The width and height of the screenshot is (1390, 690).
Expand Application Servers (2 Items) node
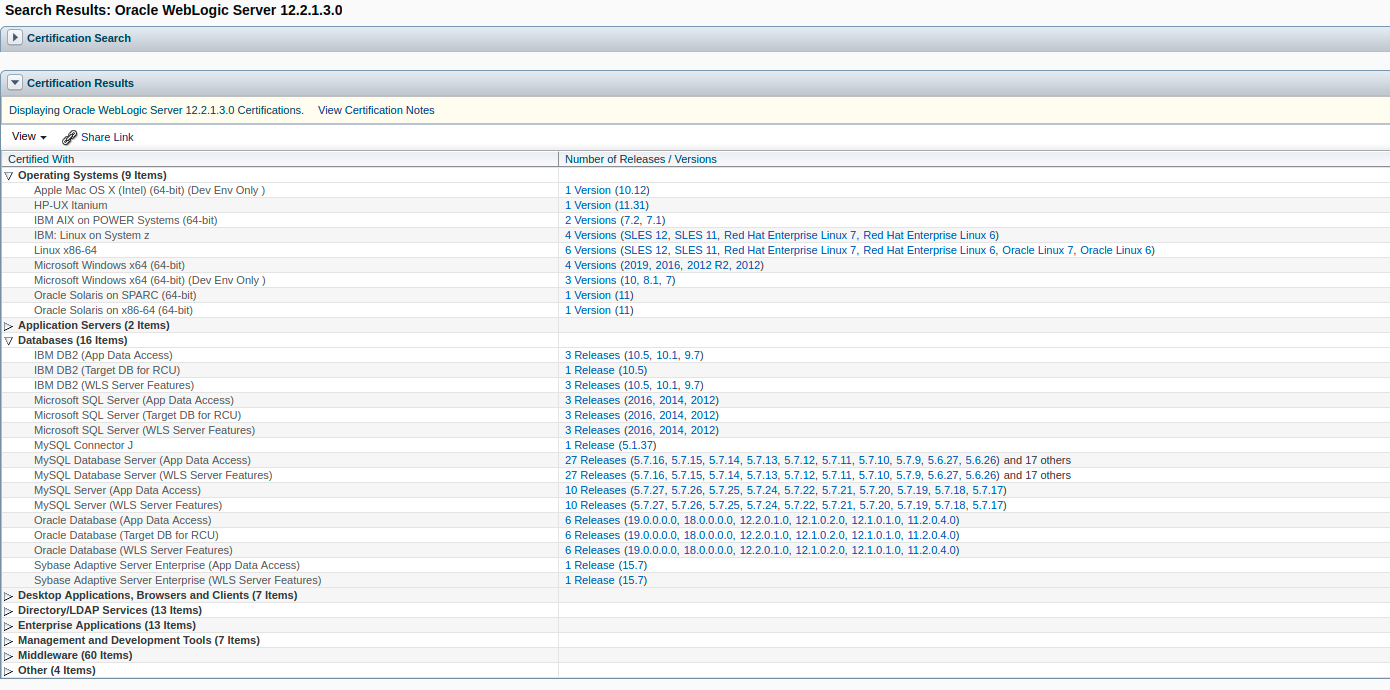(x=9, y=325)
